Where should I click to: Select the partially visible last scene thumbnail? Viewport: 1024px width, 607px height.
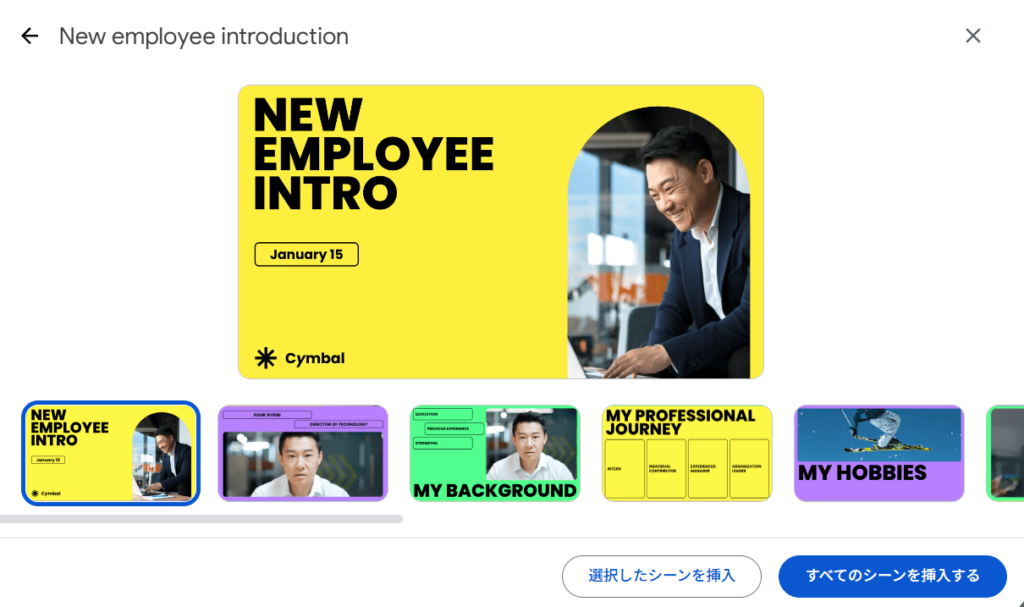(x=1006, y=453)
